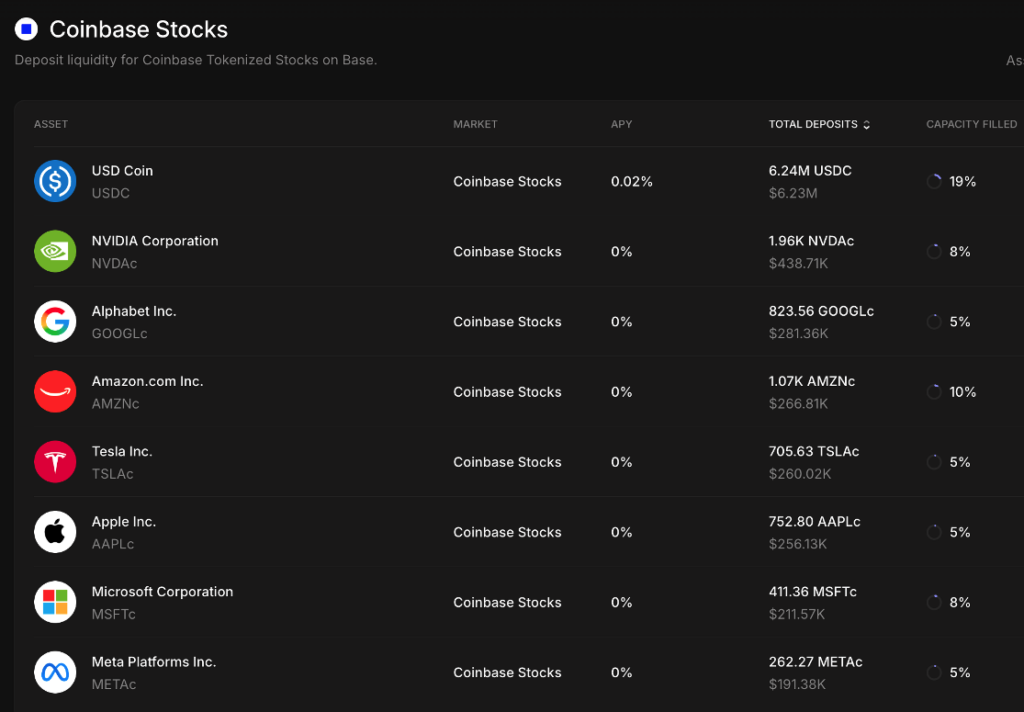This screenshot has height=712, width=1024.
Task: Click USDC 19% capacity progress ring
Action: [934, 182]
